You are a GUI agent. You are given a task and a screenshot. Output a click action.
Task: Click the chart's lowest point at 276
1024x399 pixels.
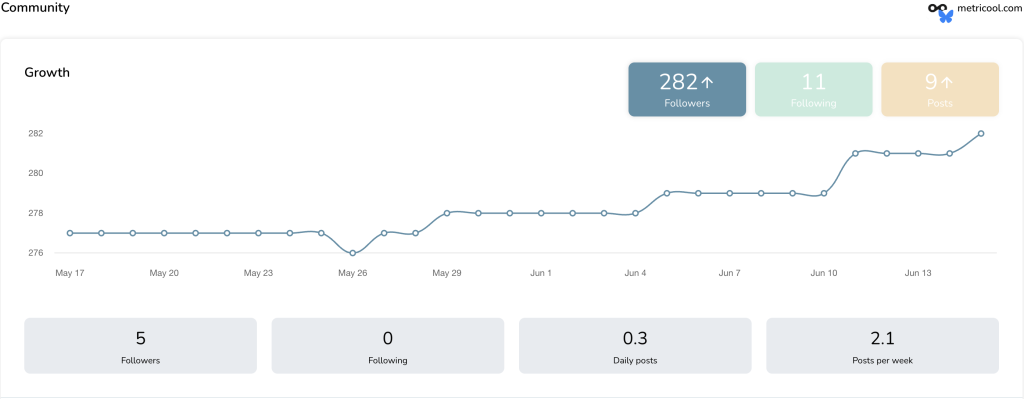353,253
